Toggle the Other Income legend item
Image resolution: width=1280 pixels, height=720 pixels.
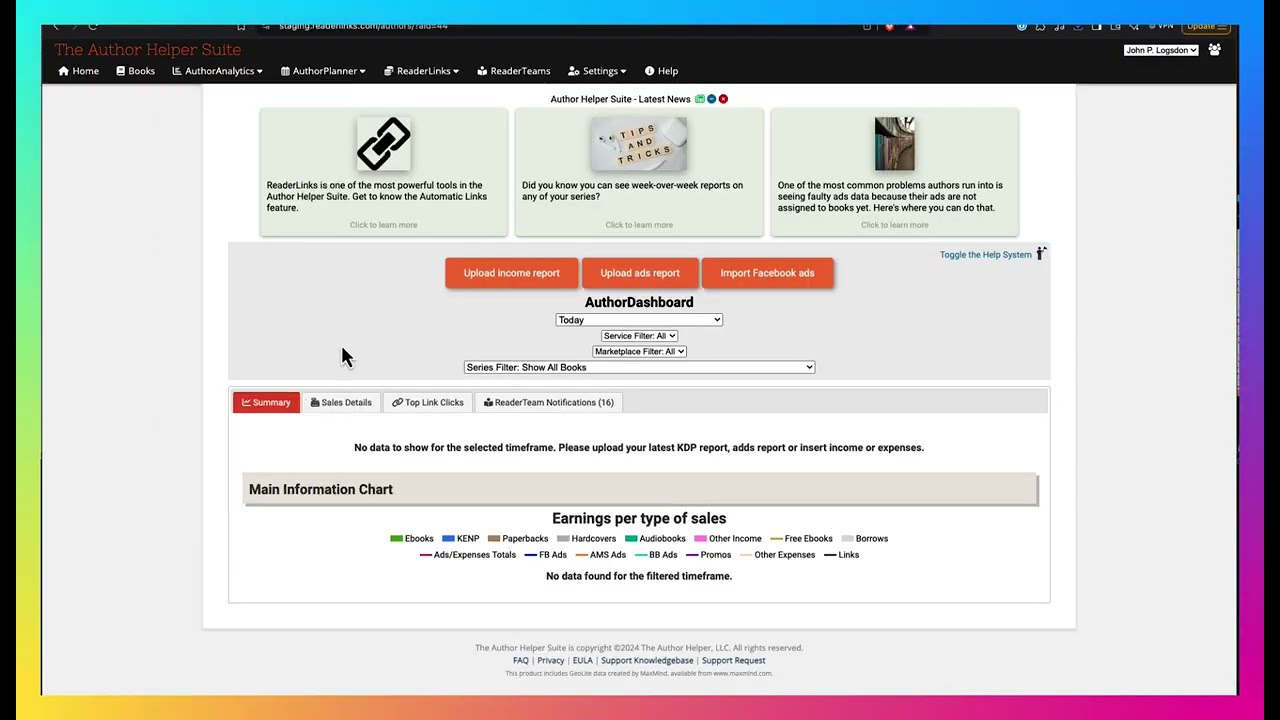[x=728, y=539]
